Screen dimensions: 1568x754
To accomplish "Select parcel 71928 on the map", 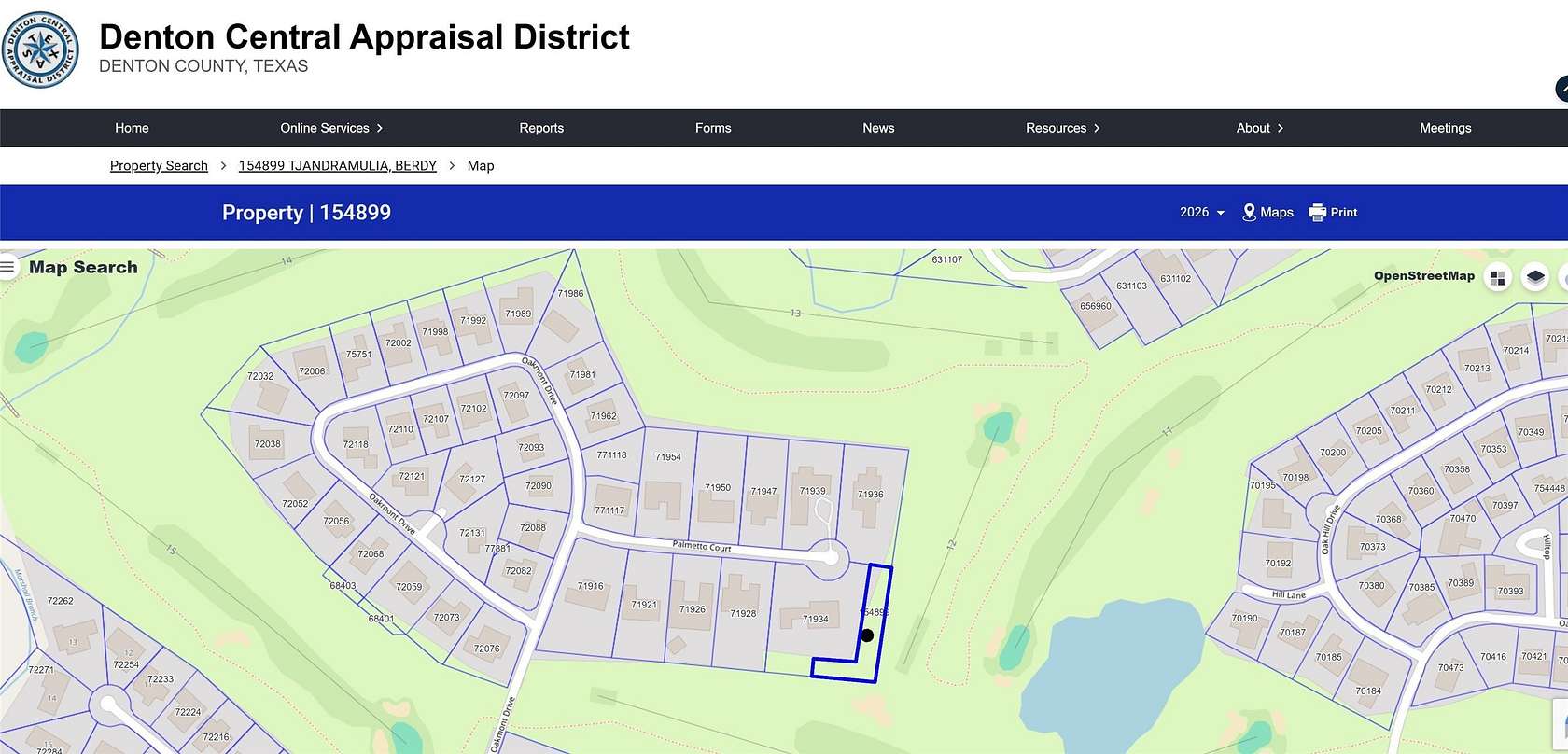I will 743,613.
